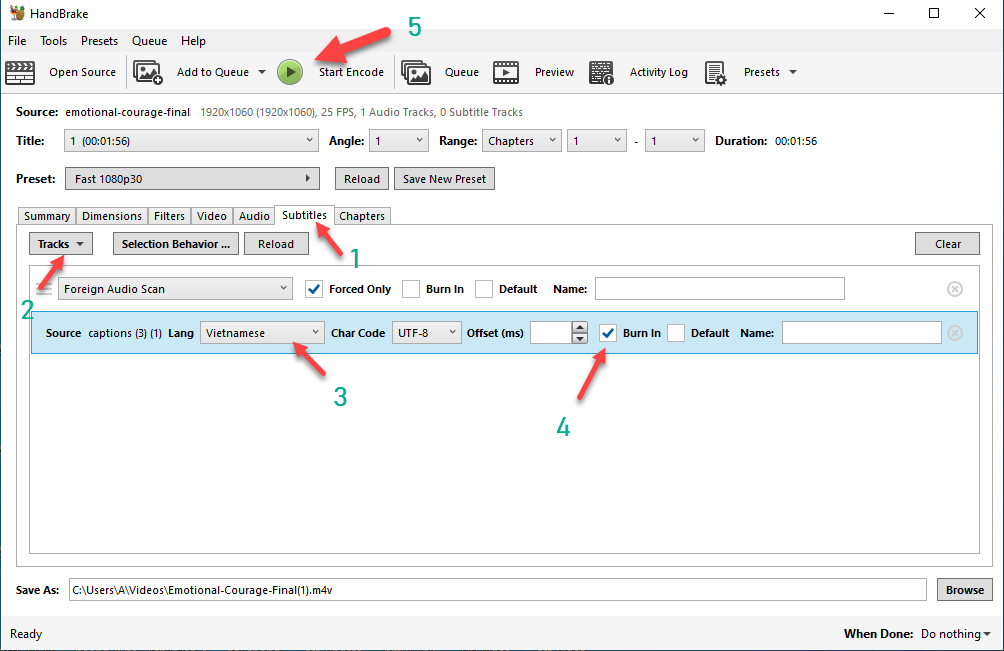The image size is (1004, 651).
Task: Open the Vietnamese language dropdown
Action: tap(262, 333)
